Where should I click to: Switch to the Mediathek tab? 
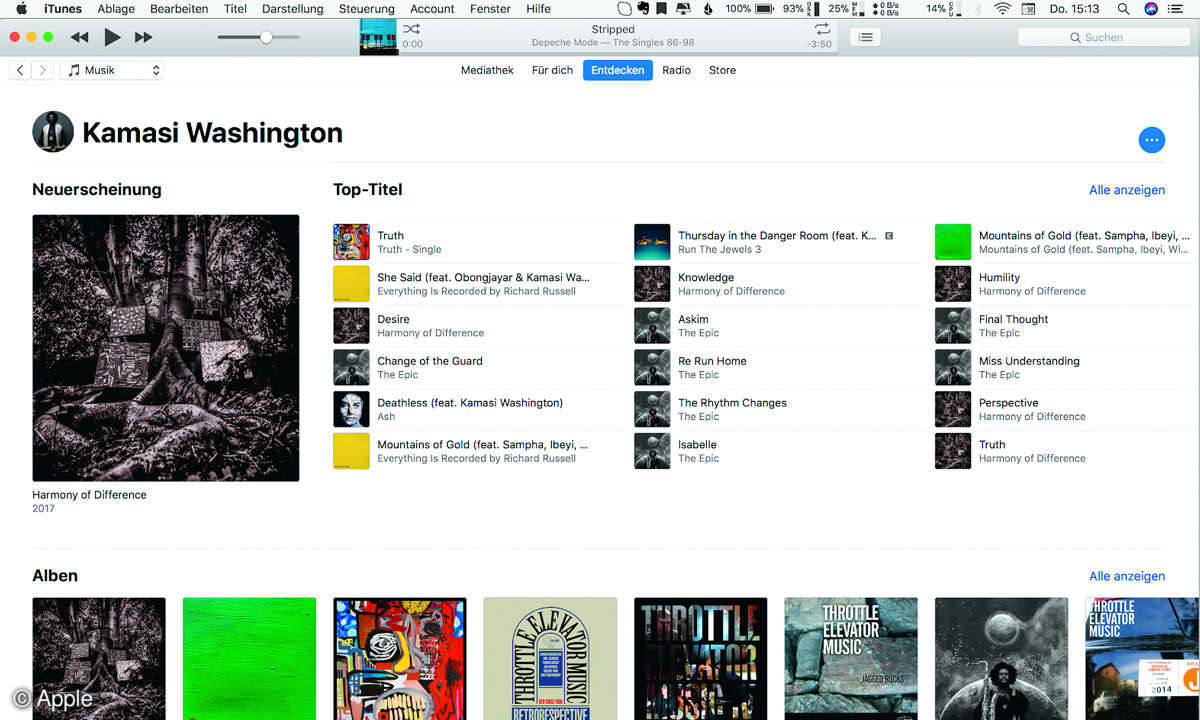tap(487, 70)
